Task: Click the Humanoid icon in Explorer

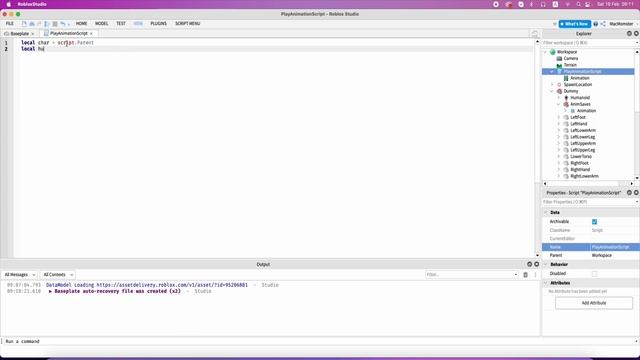Action: [566, 98]
